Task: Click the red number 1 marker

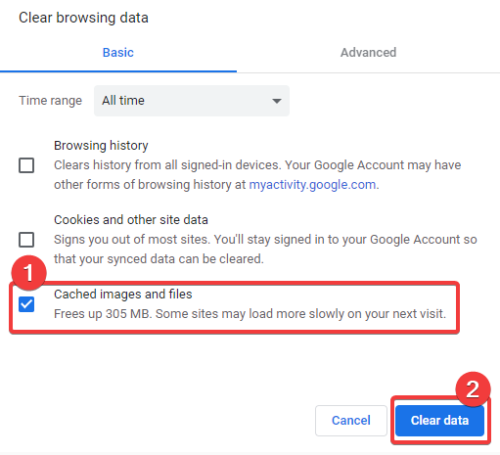Action: (x=29, y=273)
